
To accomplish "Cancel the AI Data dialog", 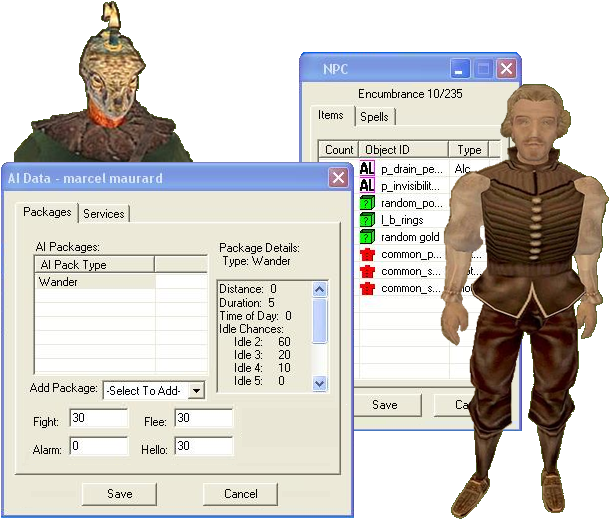I will (240, 494).
